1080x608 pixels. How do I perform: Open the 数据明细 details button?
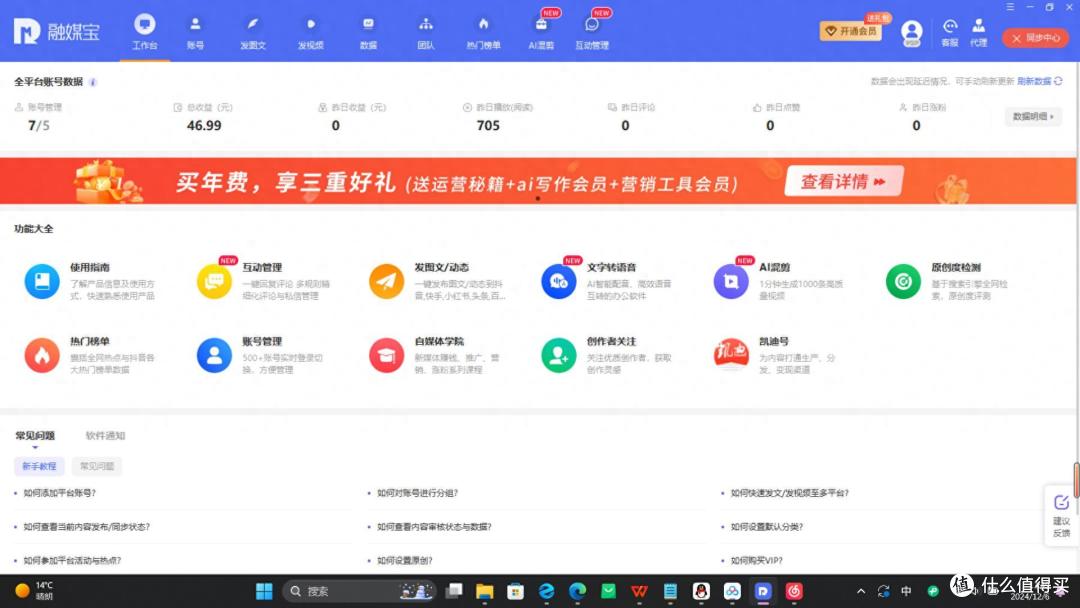1033,116
